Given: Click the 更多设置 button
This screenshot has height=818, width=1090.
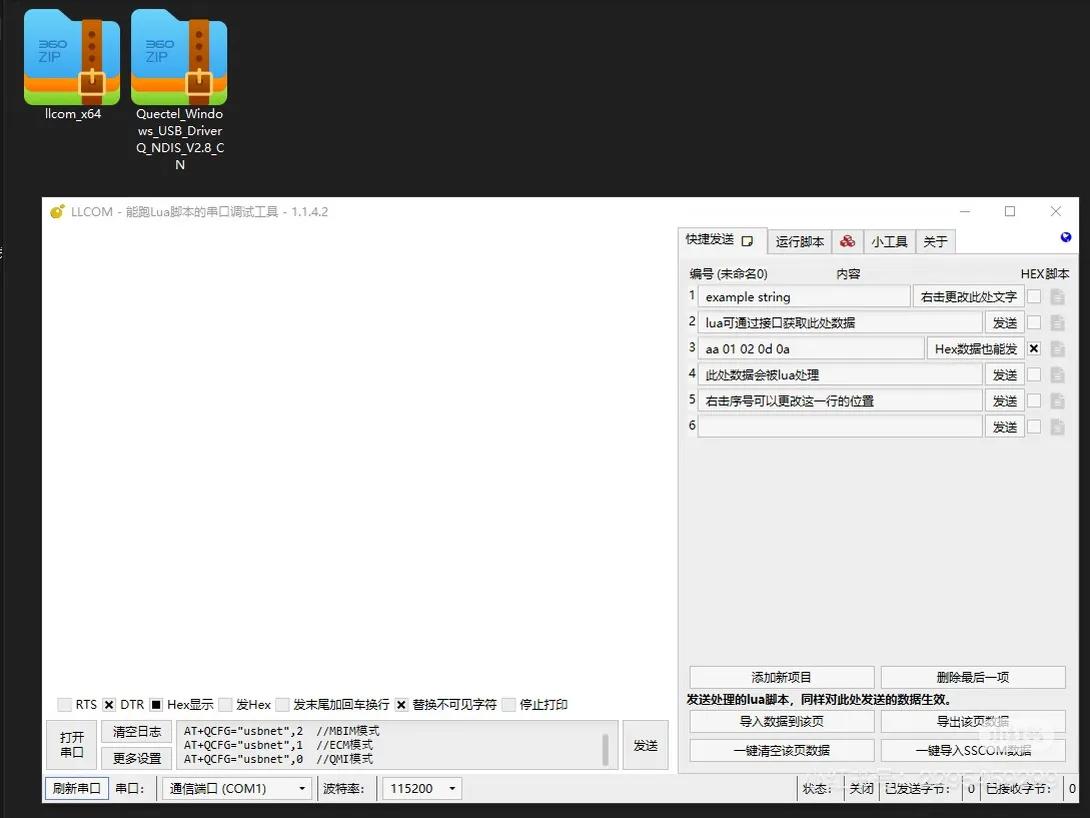Looking at the screenshot, I should [x=136, y=758].
